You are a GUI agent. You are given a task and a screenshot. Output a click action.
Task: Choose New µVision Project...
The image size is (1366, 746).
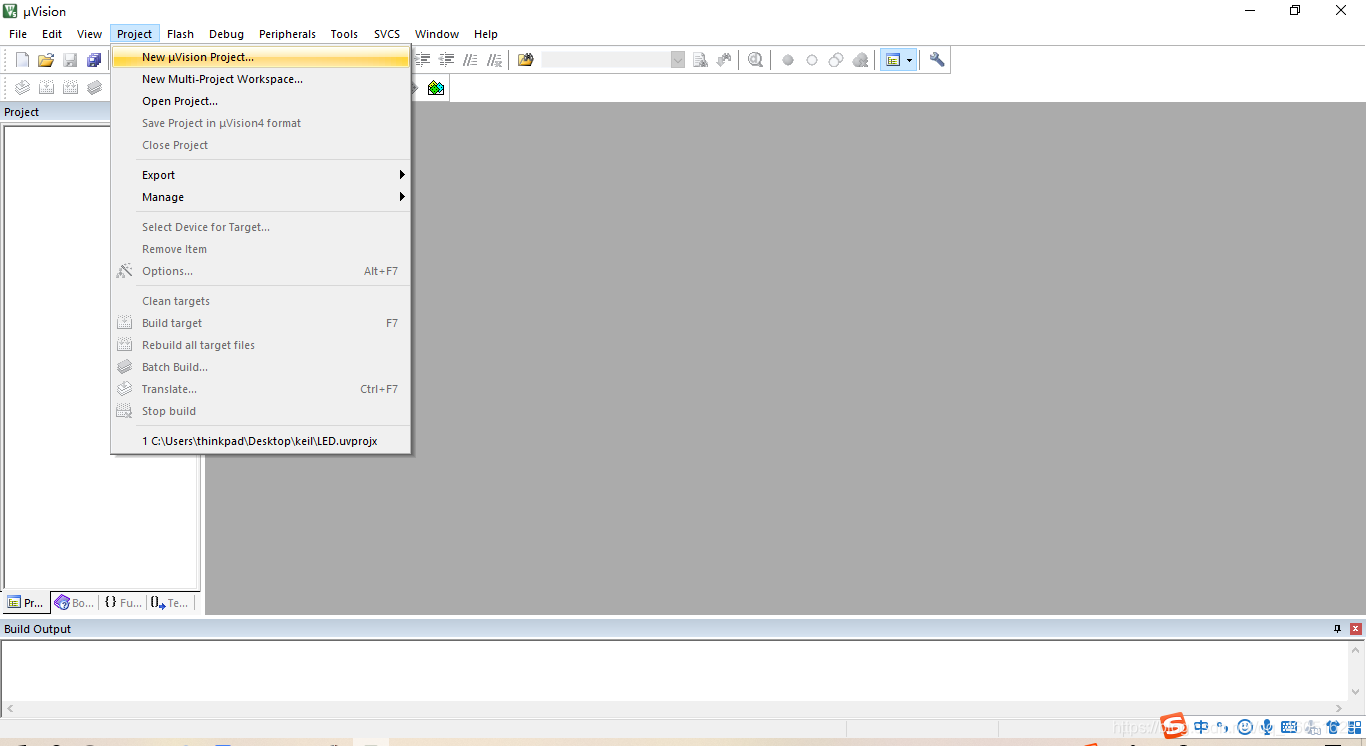point(261,57)
